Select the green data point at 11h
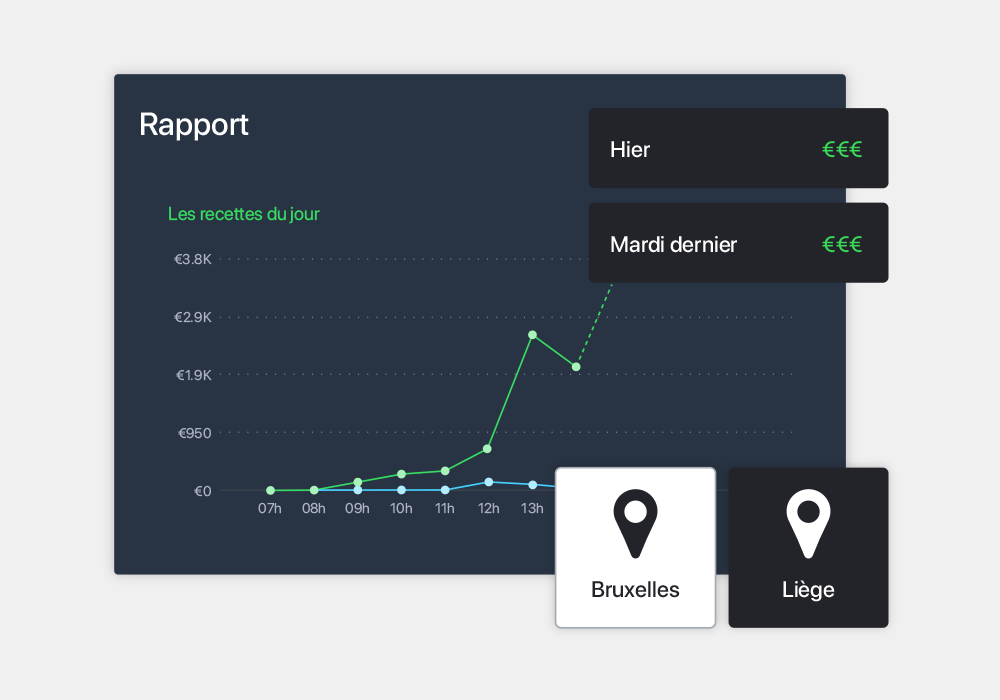This screenshot has height=700, width=1000. 445,471
